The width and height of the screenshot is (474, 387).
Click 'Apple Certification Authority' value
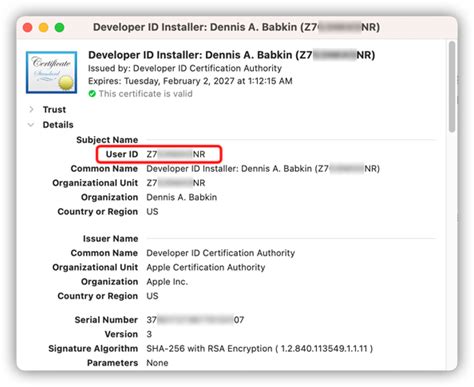click(206, 267)
